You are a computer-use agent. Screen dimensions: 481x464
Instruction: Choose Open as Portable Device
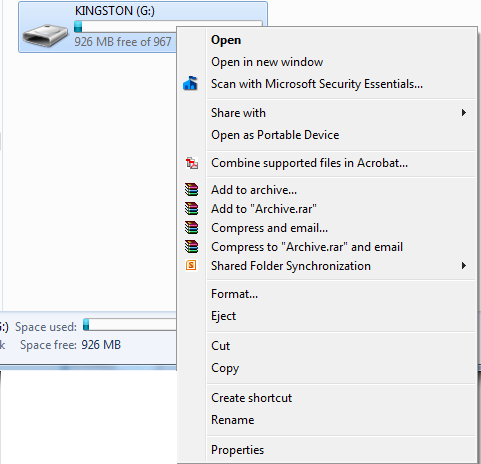coord(326,135)
